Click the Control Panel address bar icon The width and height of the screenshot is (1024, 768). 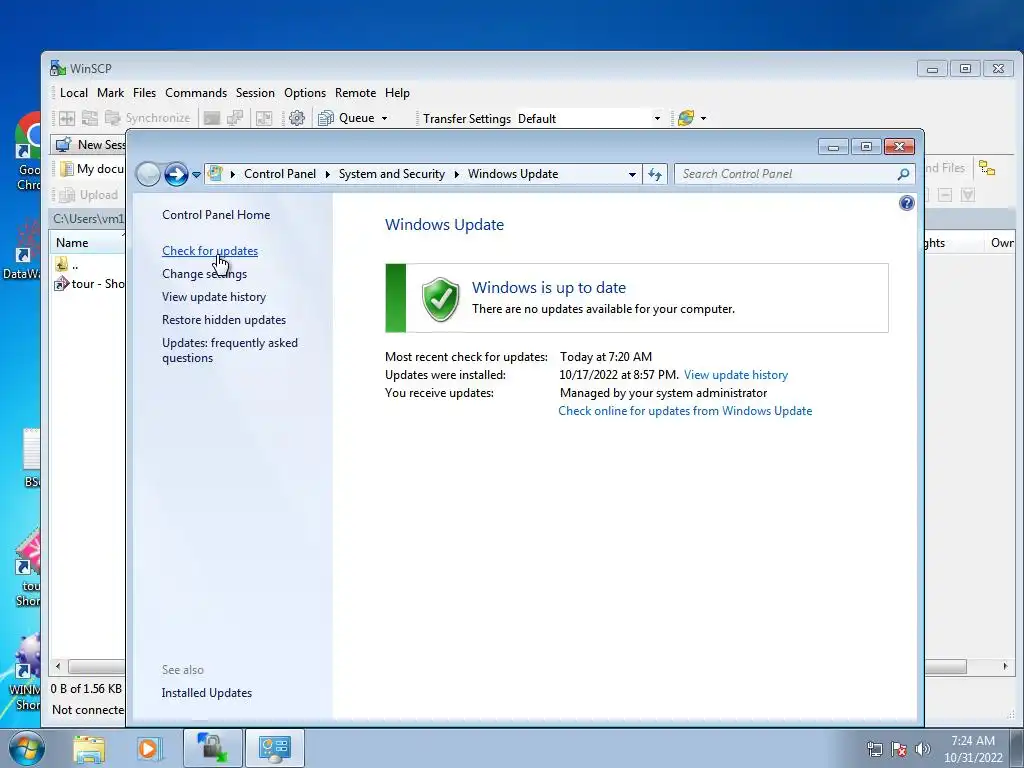[215, 174]
